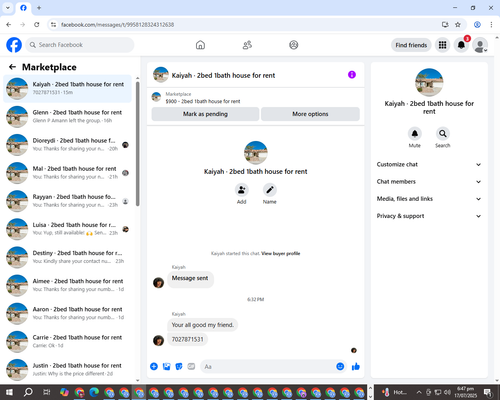Choose a sticker icon in composer

pyautogui.click(x=179, y=367)
